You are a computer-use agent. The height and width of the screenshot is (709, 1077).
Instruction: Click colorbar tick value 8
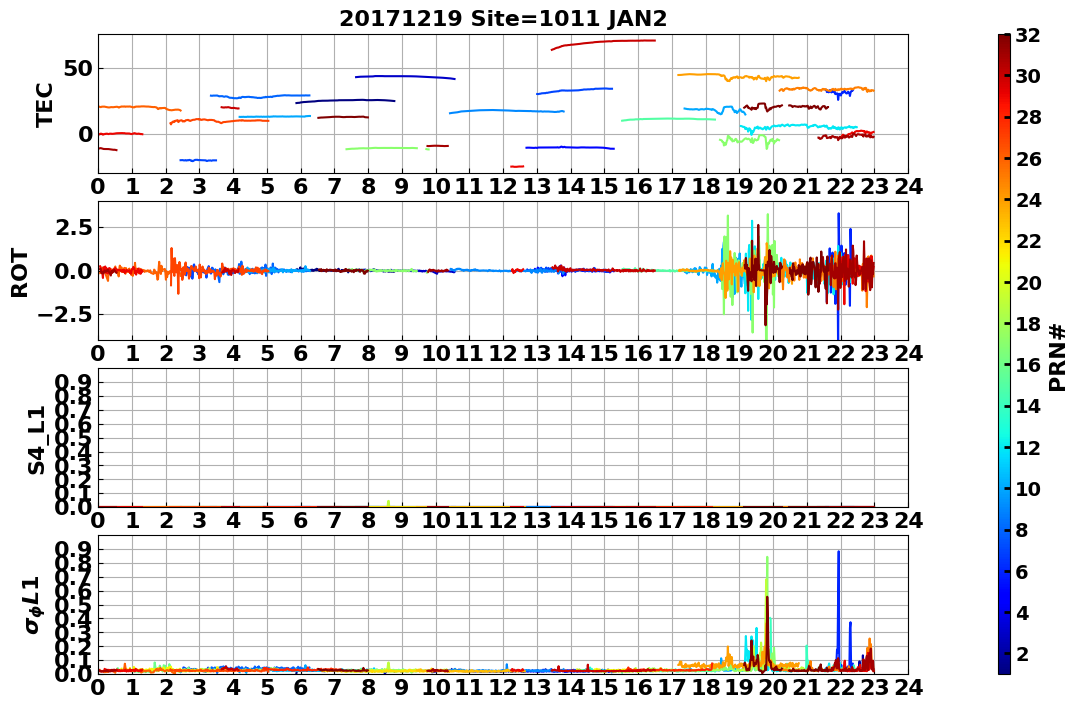1022,530
